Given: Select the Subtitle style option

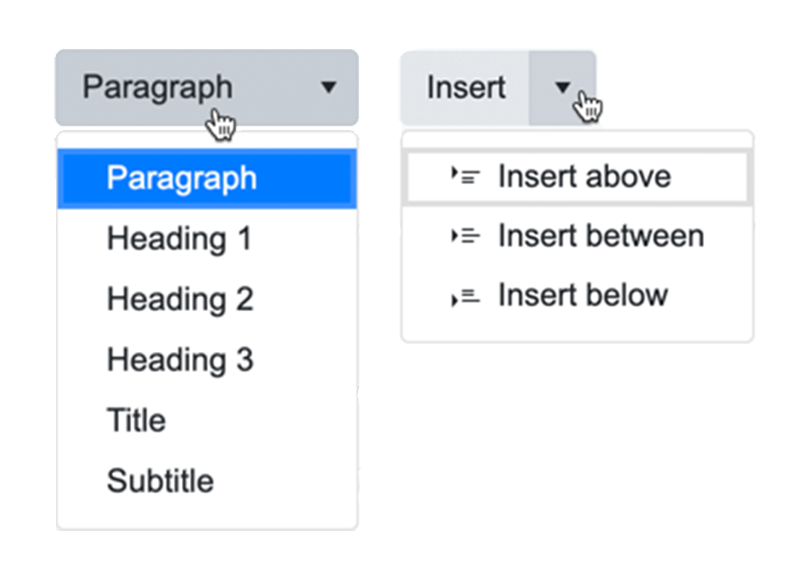Looking at the screenshot, I should pos(160,481).
